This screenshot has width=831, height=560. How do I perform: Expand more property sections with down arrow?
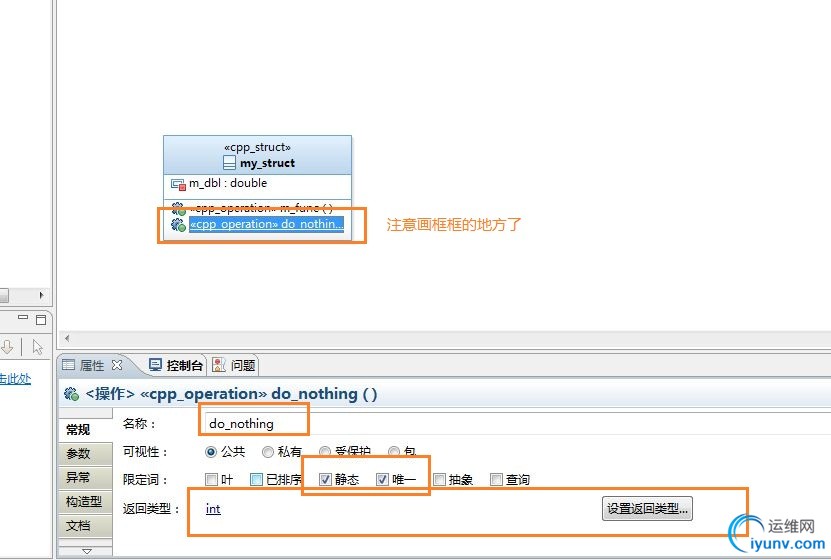pyautogui.click(x=86, y=551)
